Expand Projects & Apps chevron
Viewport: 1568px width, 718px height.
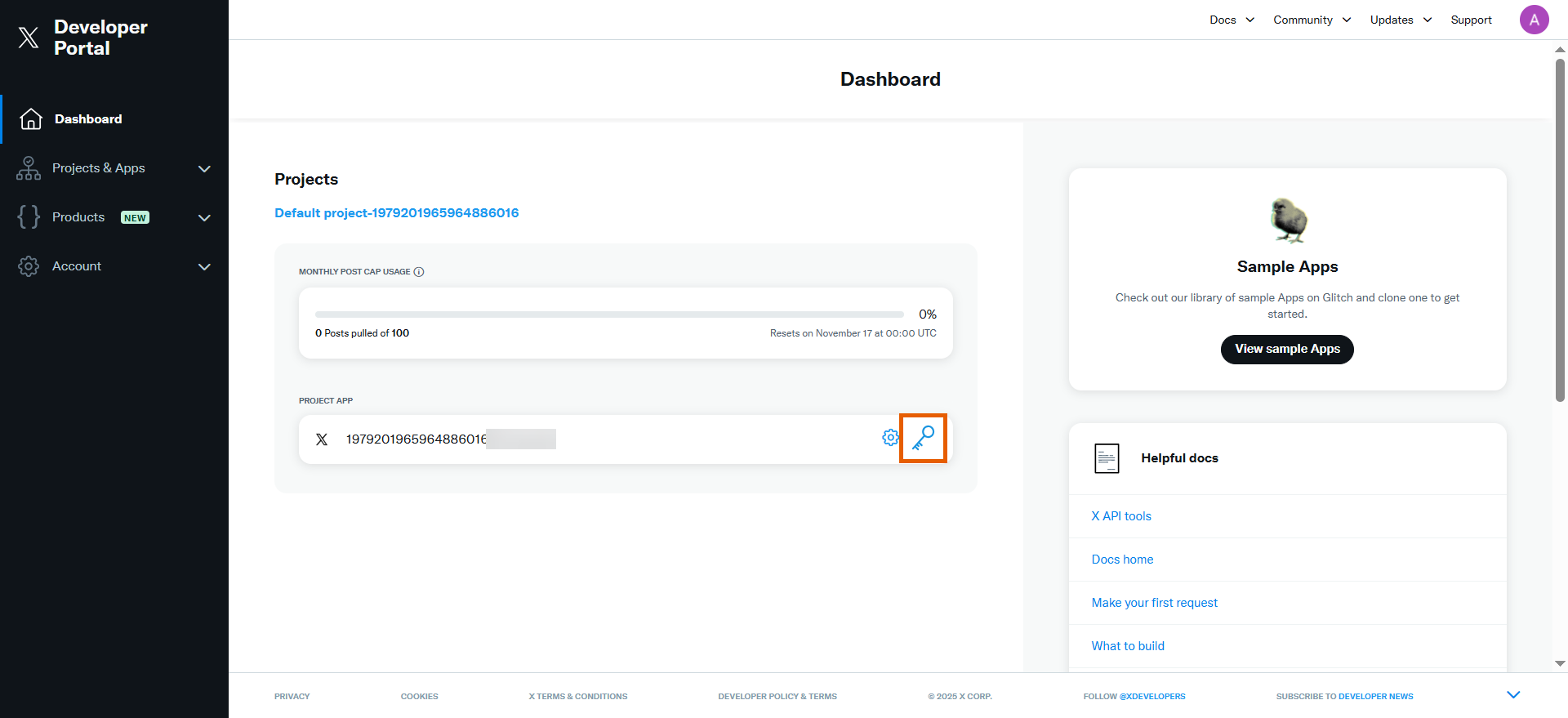tap(204, 169)
